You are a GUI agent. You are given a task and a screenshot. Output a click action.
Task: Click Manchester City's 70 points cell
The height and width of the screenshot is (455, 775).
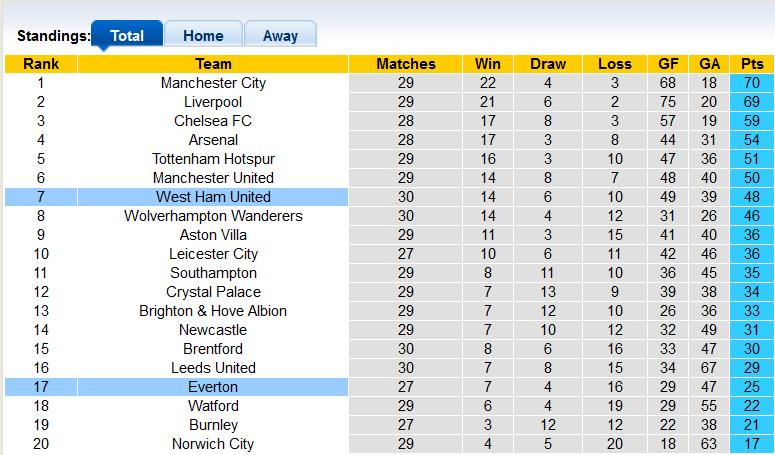pos(752,83)
